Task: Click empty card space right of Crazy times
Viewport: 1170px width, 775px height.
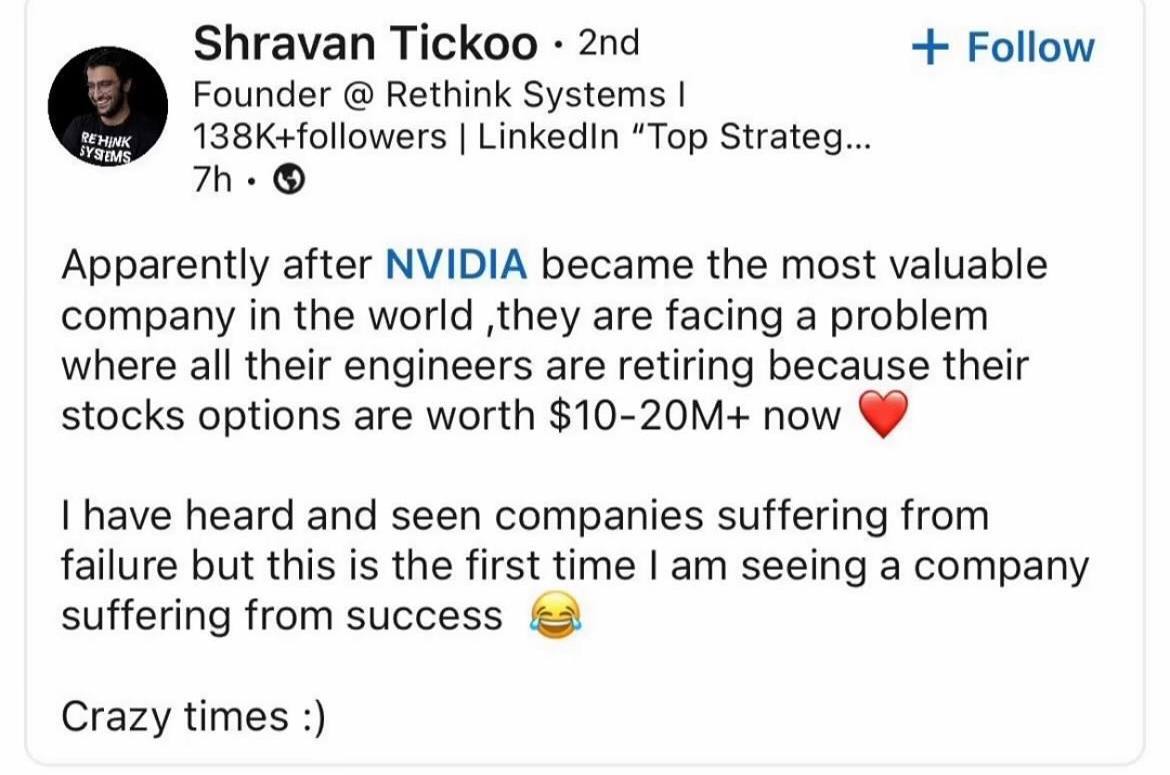Action: 731,717
